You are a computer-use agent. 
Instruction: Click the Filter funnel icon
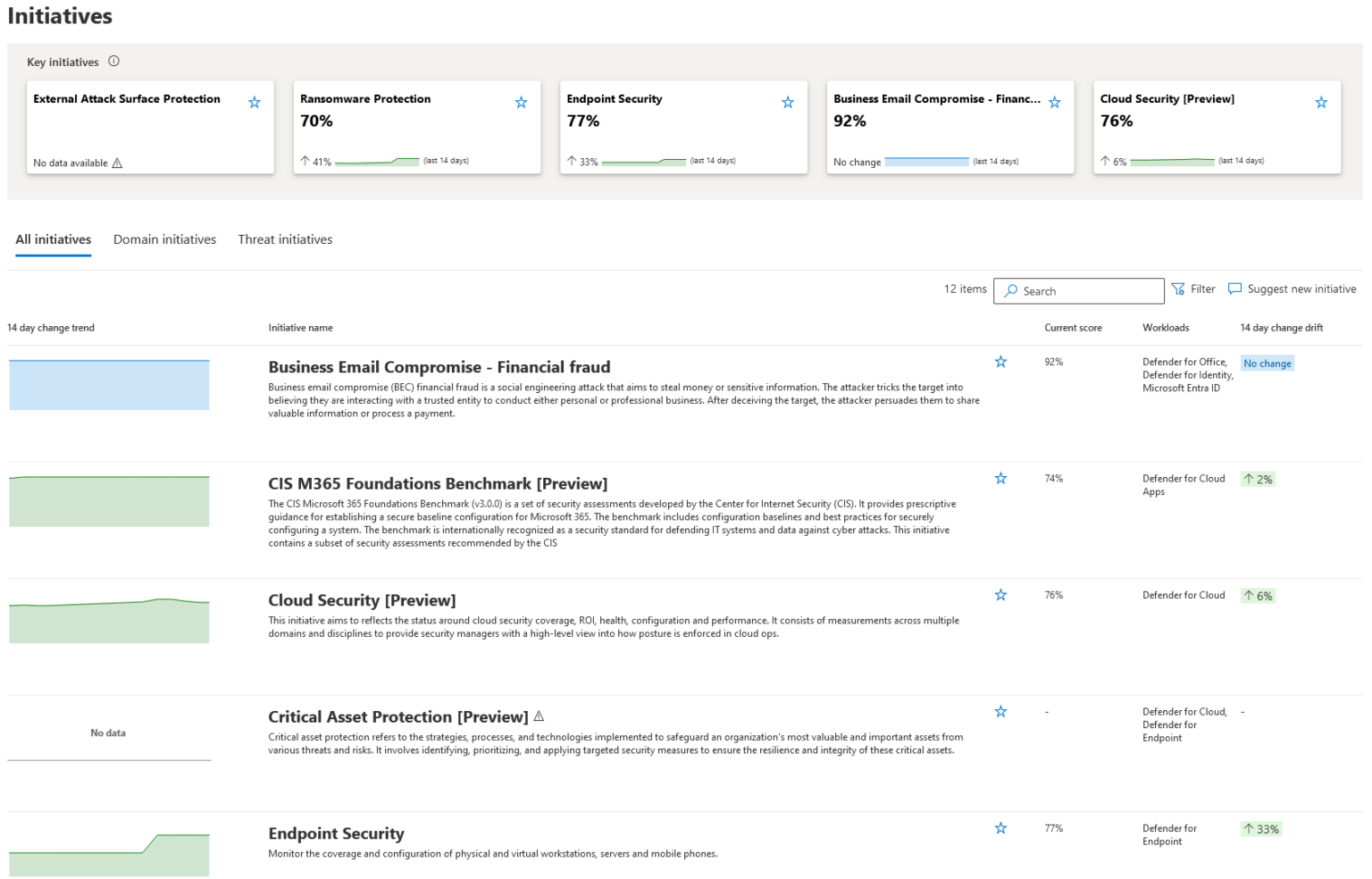1178,289
